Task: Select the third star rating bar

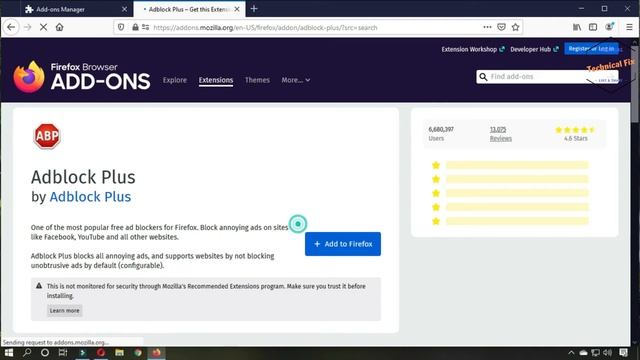Action: click(x=517, y=193)
